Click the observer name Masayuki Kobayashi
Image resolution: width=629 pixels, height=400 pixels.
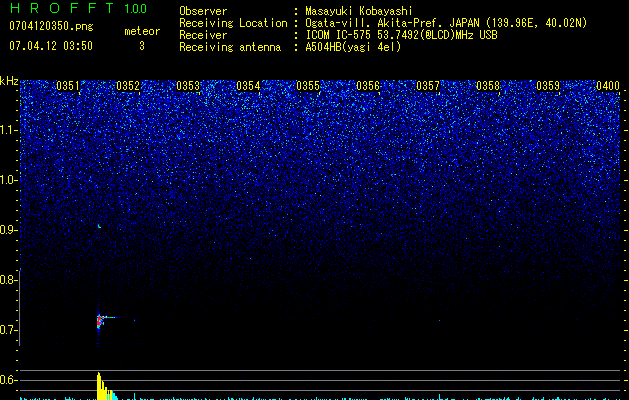click(x=359, y=11)
